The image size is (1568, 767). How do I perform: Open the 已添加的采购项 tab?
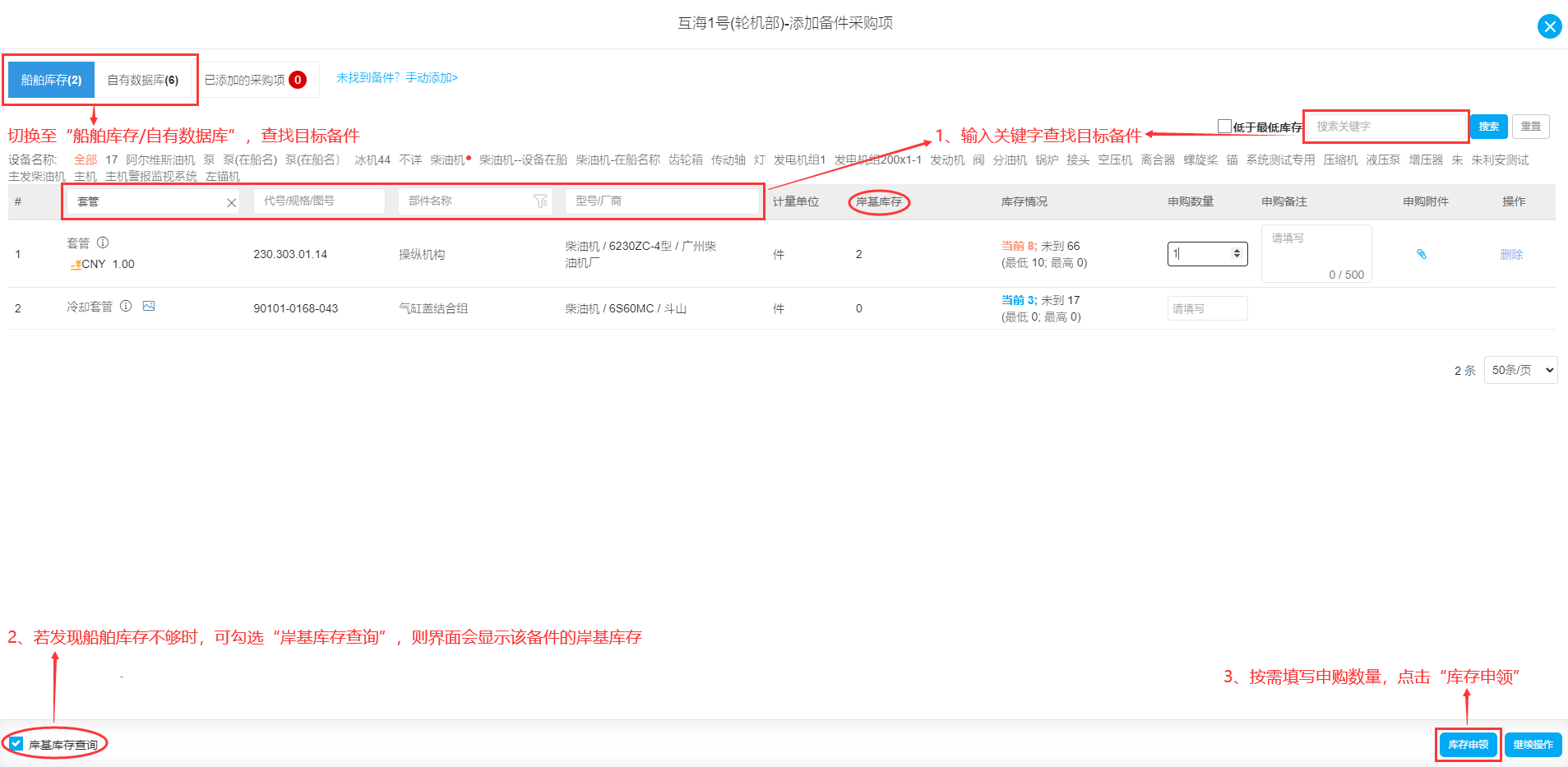tap(256, 80)
